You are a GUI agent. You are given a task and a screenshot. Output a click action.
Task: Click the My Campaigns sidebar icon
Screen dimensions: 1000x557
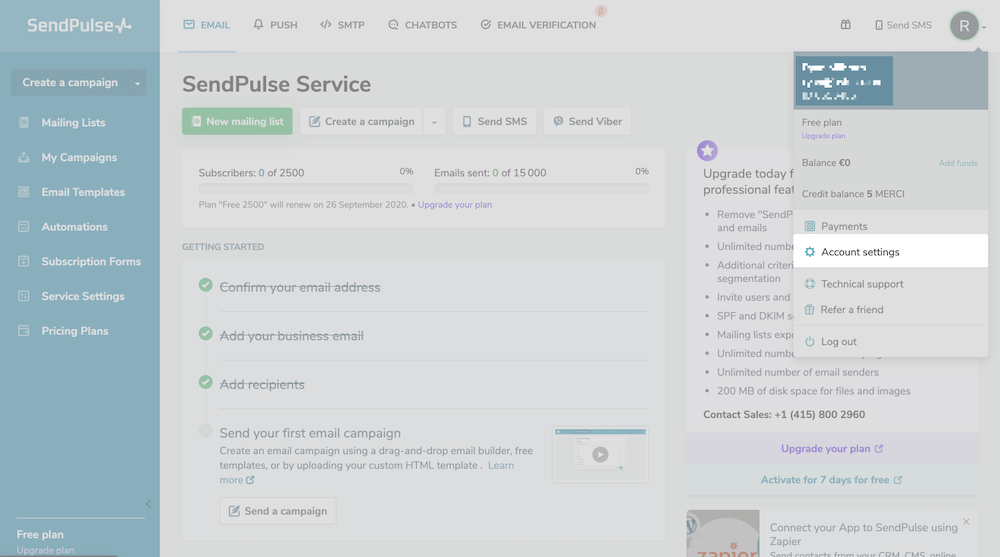click(24, 158)
